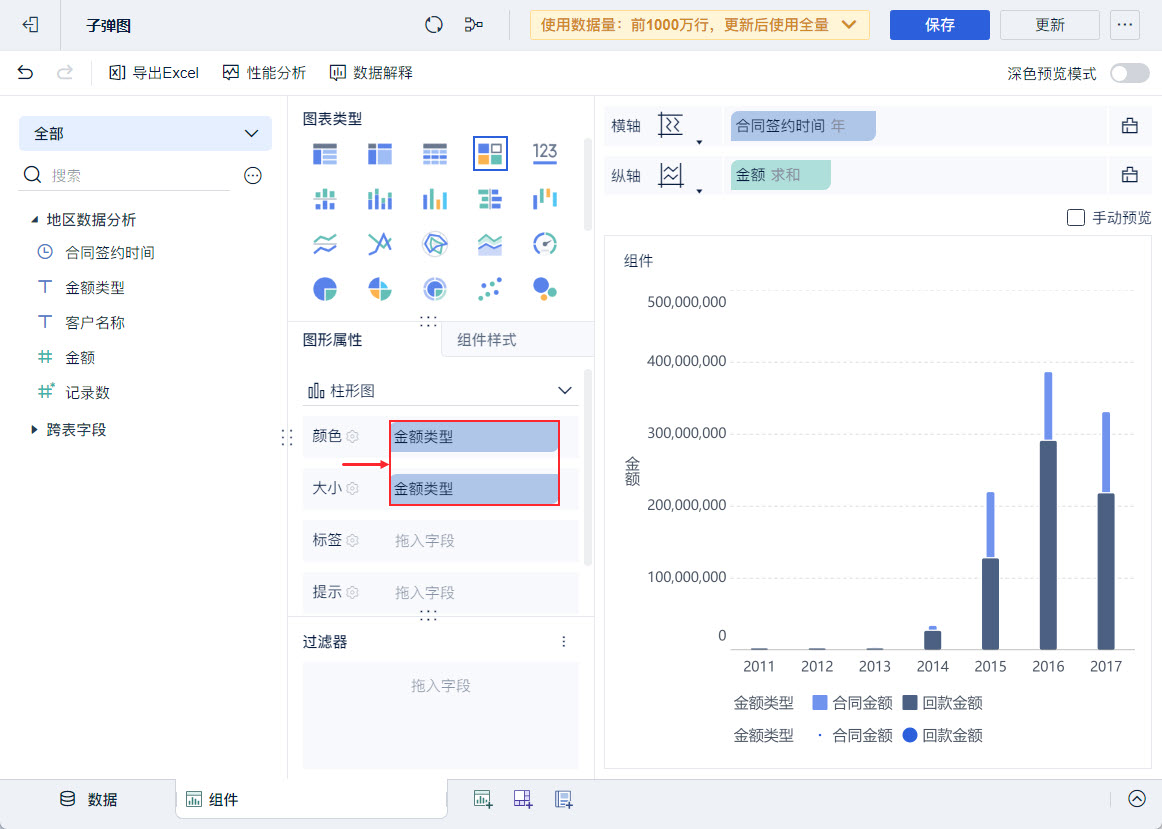This screenshot has height=829, width=1162.
Task: Select the grouped table chart type
Action: tap(325, 154)
